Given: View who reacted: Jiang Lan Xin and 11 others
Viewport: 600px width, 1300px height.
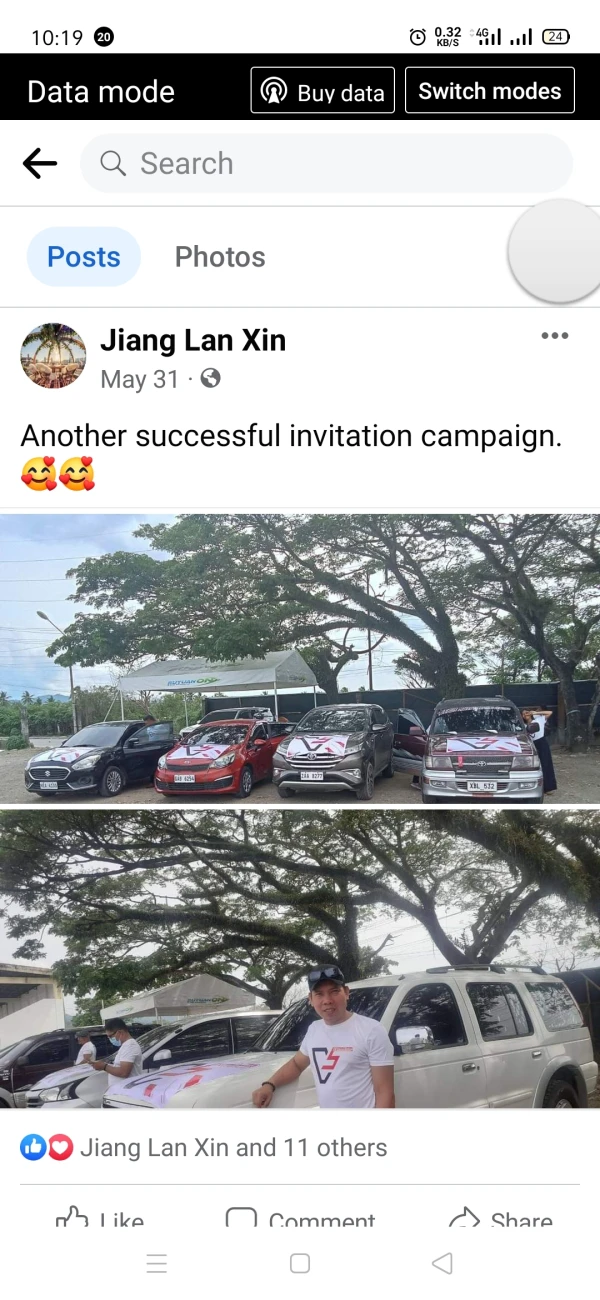Looking at the screenshot, I should [x=233, y=1148].
